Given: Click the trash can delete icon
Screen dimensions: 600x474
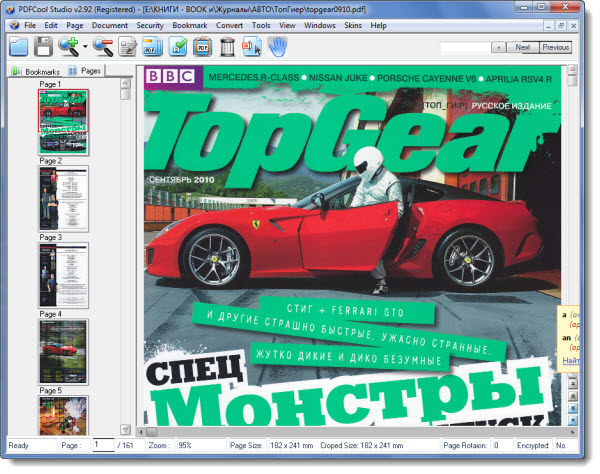Looking at the screenshot, I should tap(227, 46).
